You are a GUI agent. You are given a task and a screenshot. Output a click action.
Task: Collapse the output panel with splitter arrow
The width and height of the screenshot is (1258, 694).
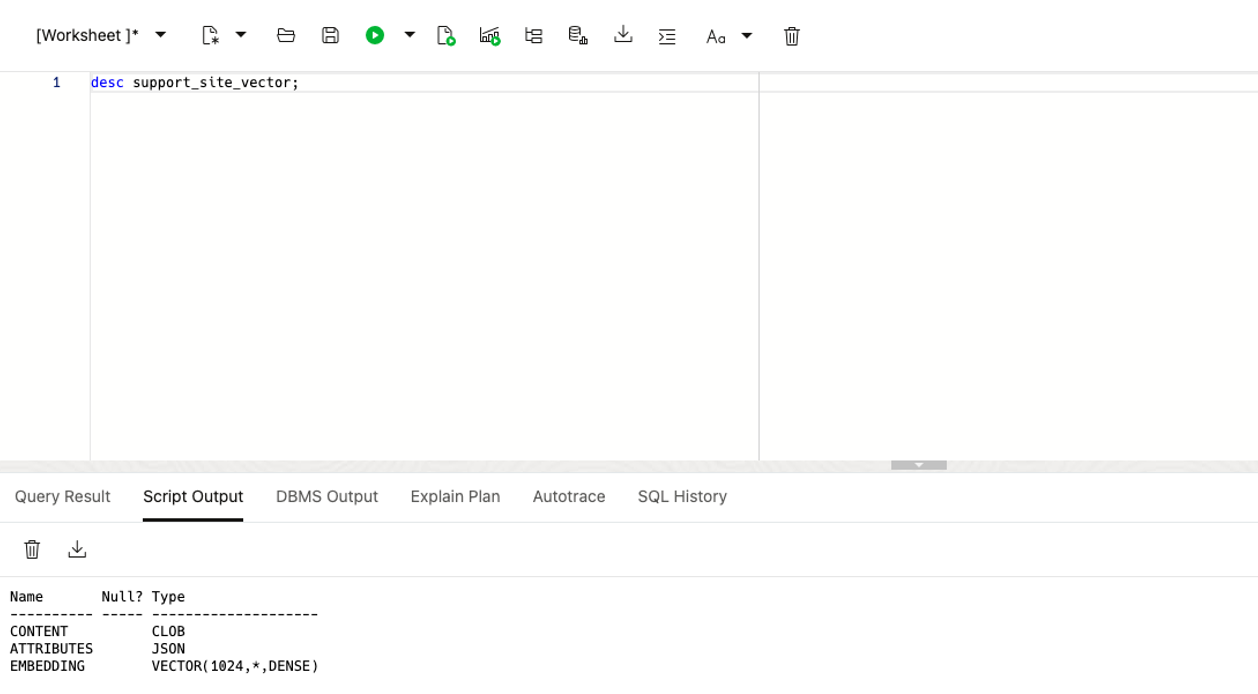pos(919,465)
